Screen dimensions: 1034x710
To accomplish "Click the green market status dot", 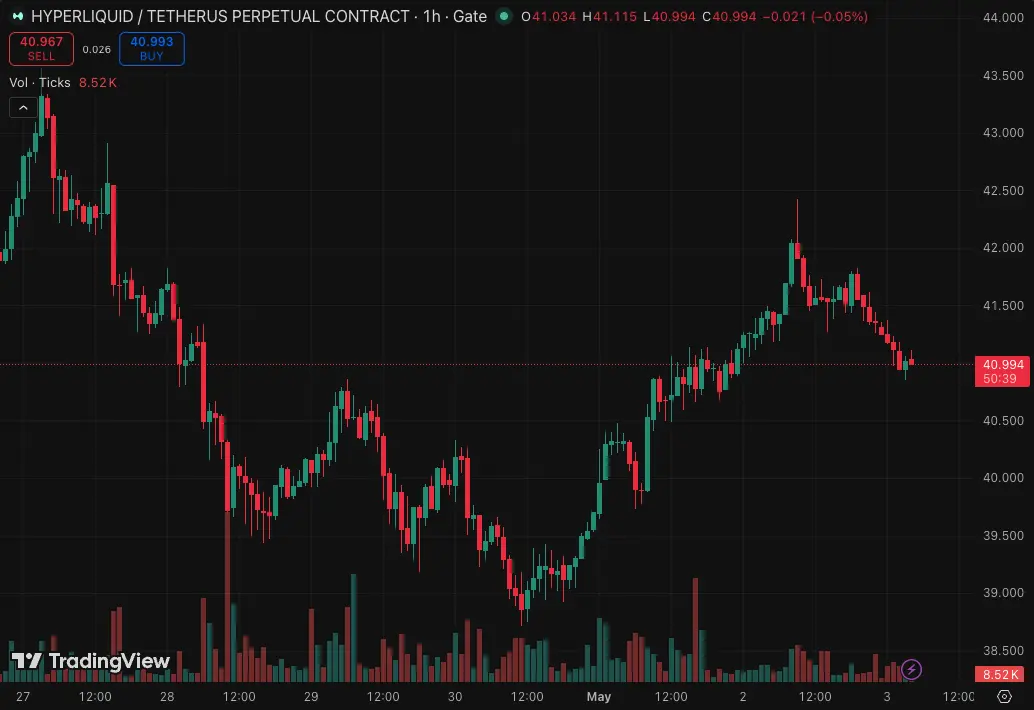I will 504,16.
